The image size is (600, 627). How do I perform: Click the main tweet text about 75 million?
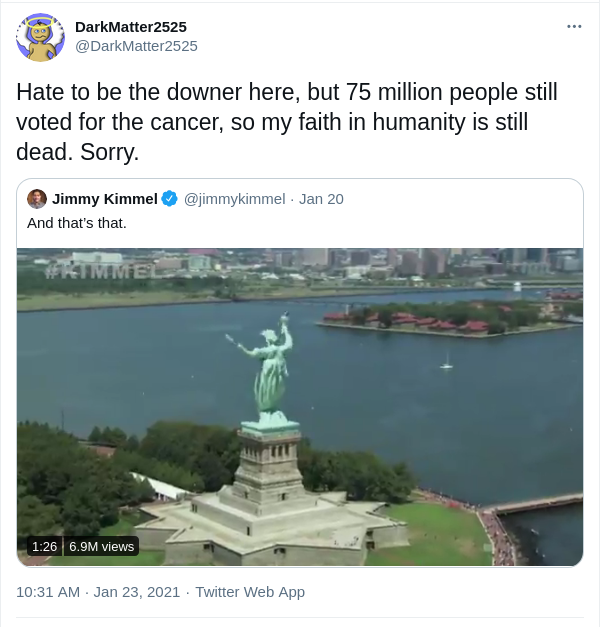(x=286, y=122)
